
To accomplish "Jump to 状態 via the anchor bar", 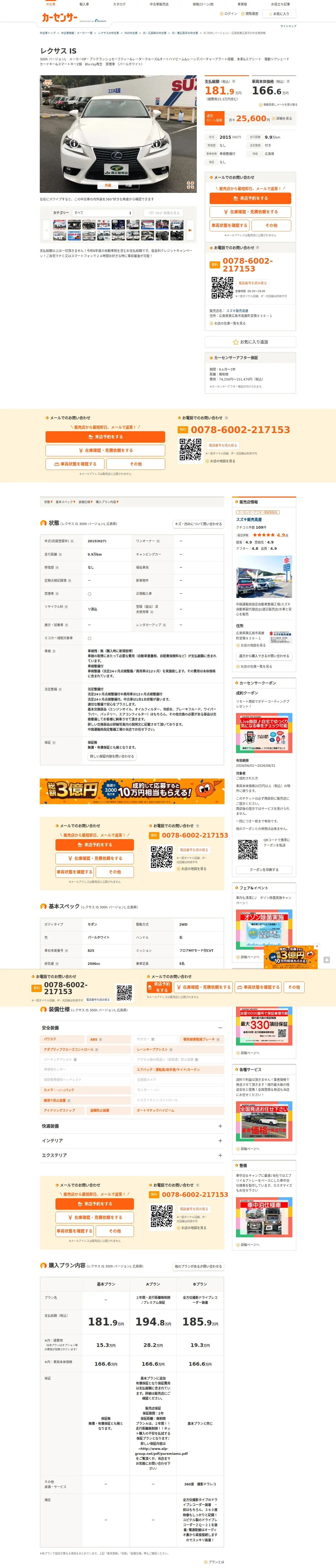I will pos(48,502).
